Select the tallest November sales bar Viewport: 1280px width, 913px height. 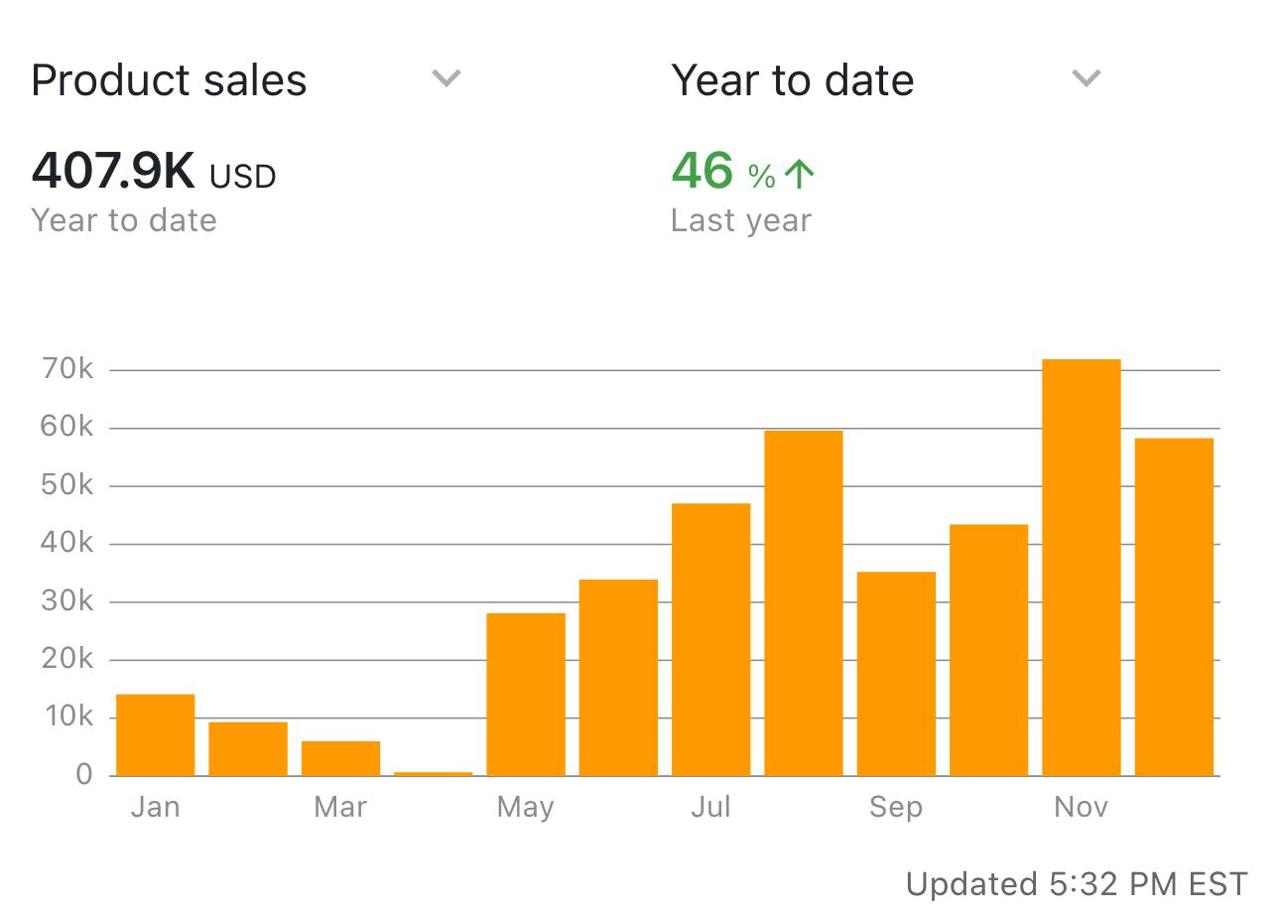(x=1081, y=567)
